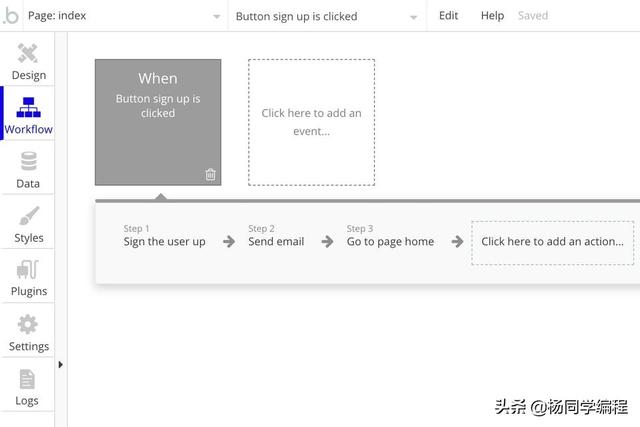
Task: Open the Edit menu
Action: [x=449, y=16]
